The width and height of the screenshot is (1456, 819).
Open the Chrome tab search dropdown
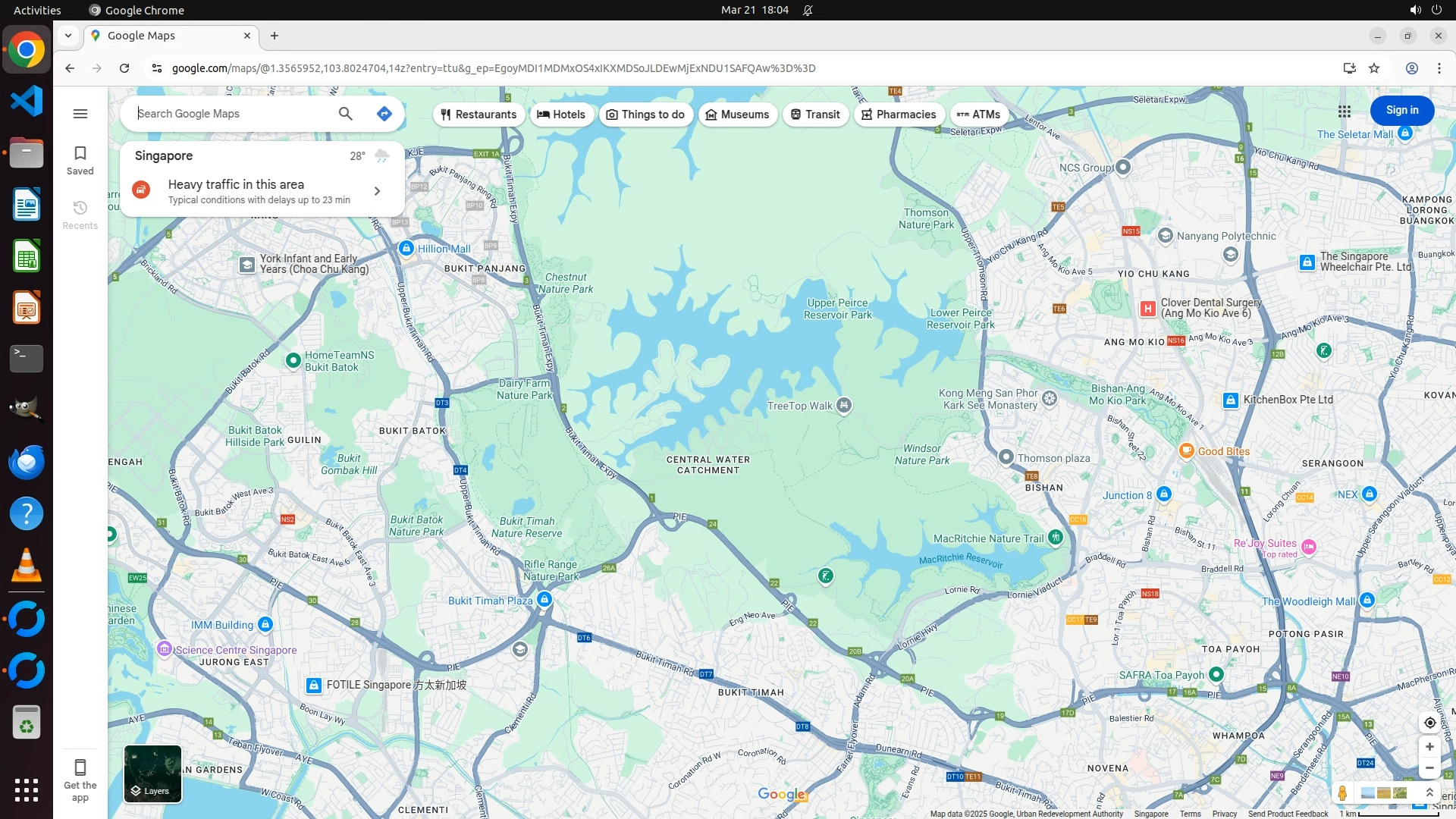coord(68,36)
